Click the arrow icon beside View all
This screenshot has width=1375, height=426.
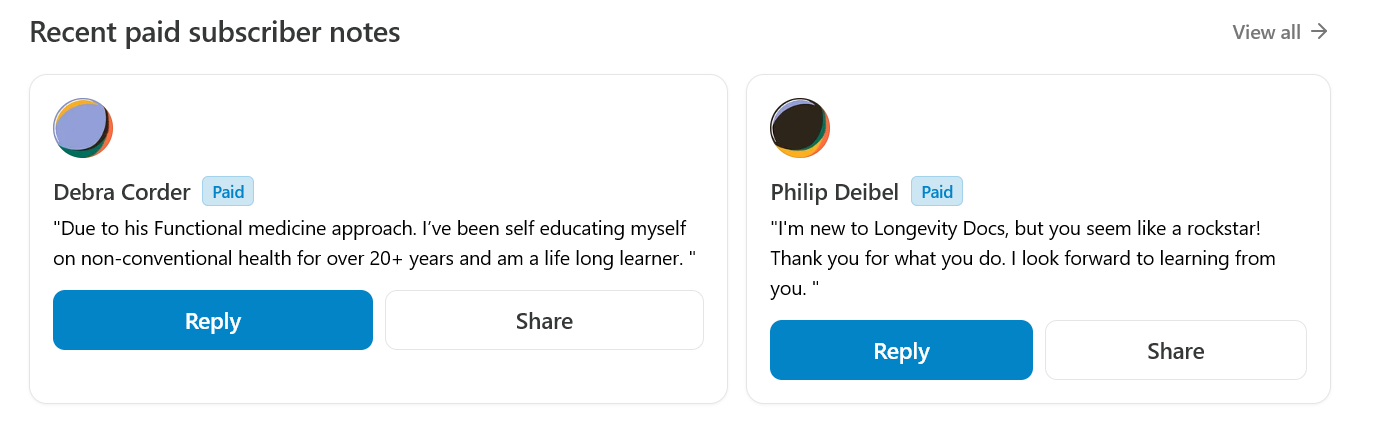point(1319,32)
